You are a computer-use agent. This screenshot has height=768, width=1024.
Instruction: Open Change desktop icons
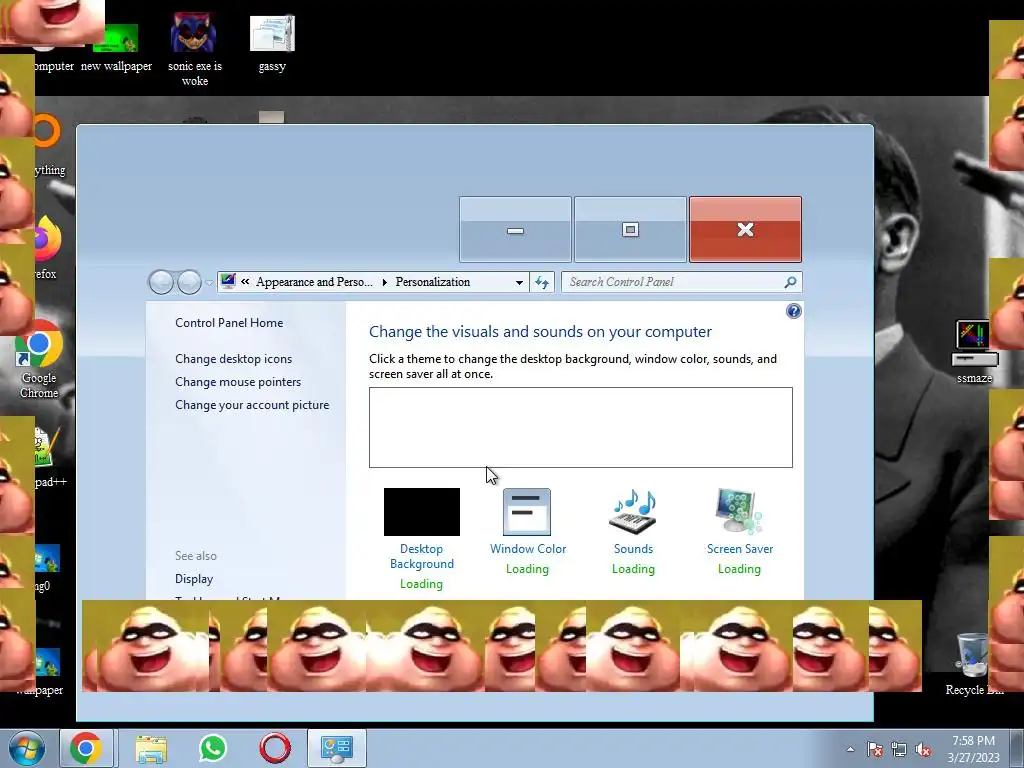click(233, 359)
